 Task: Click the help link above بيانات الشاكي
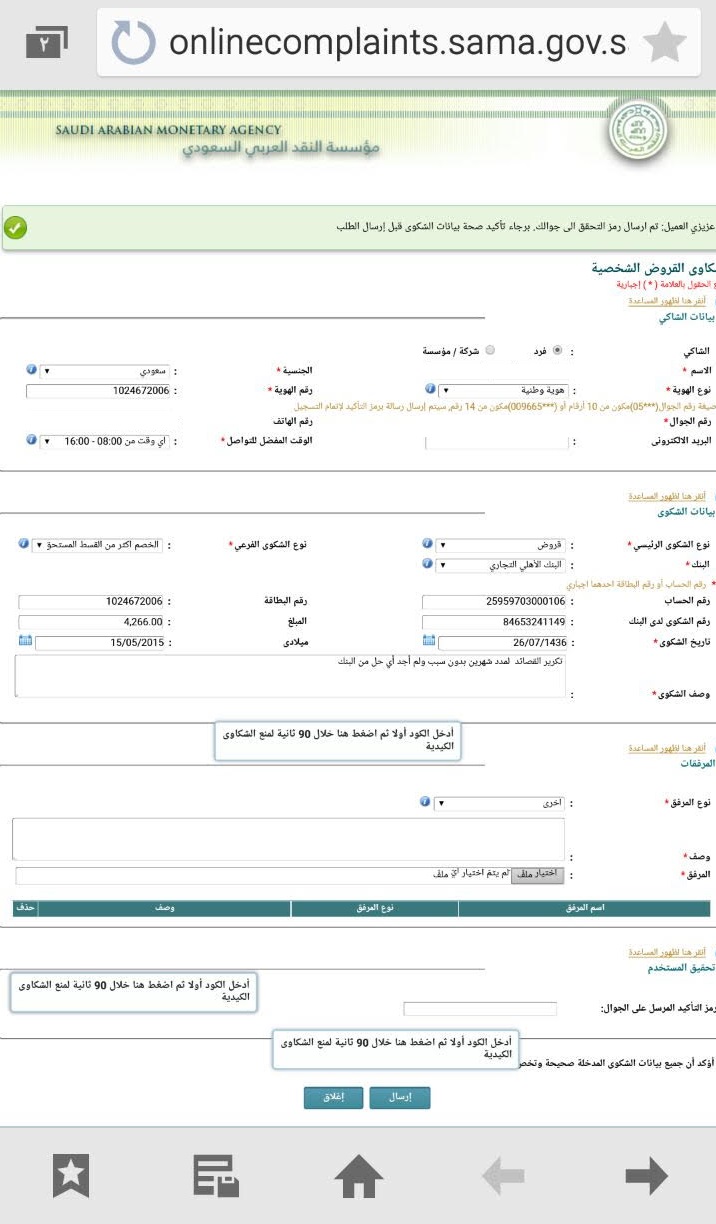[667, 301]
